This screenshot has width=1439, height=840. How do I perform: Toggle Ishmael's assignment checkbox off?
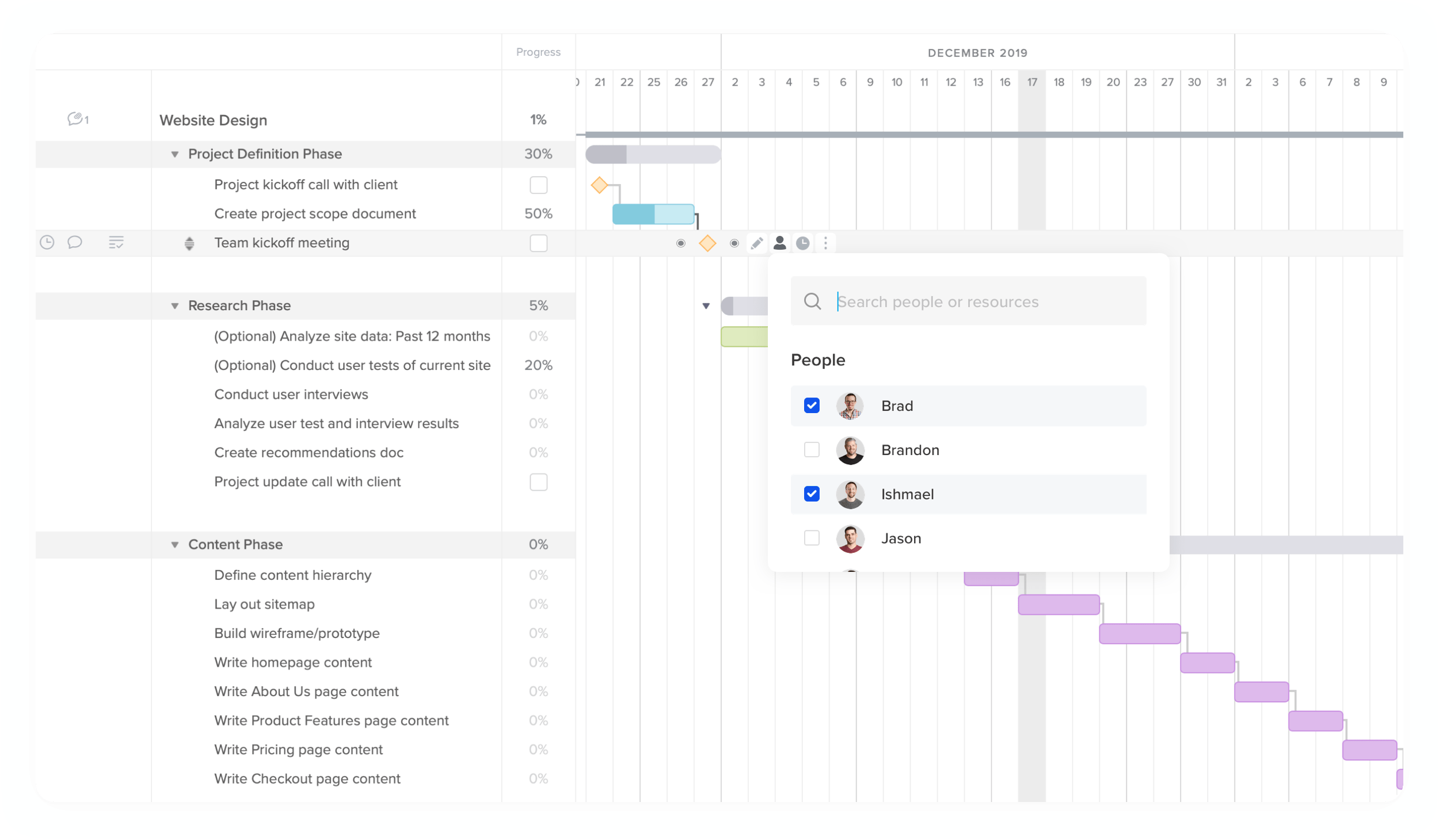pos(813,493)
